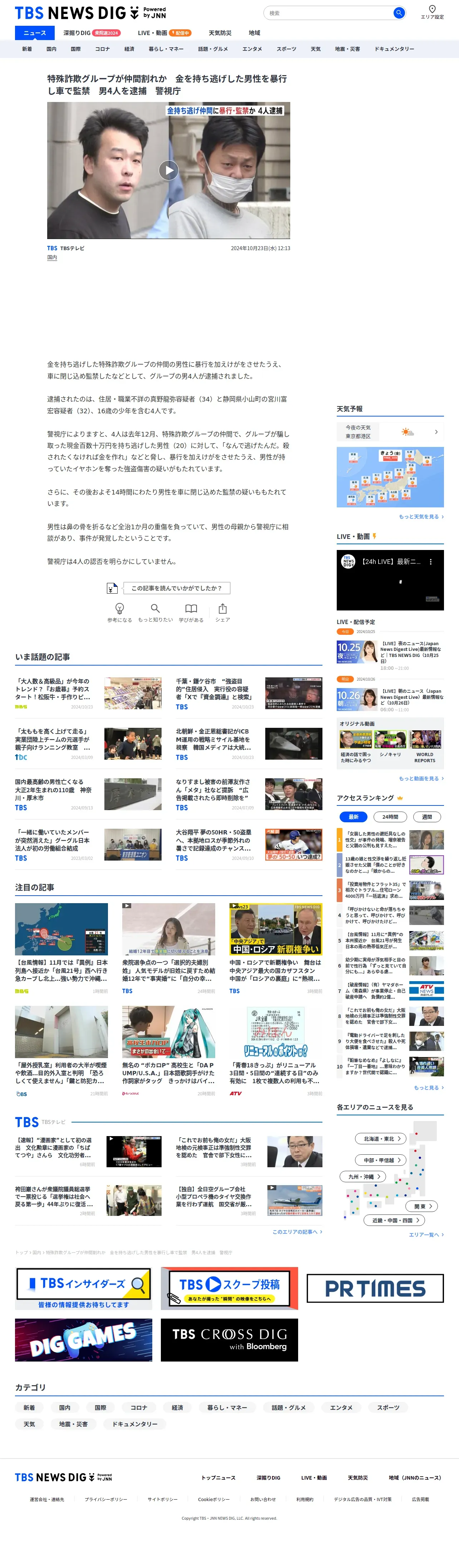Select the 北海道・東北 area button
Image resolution: width=459 pixels, height=1568 pixels.
click(381, 1139)
